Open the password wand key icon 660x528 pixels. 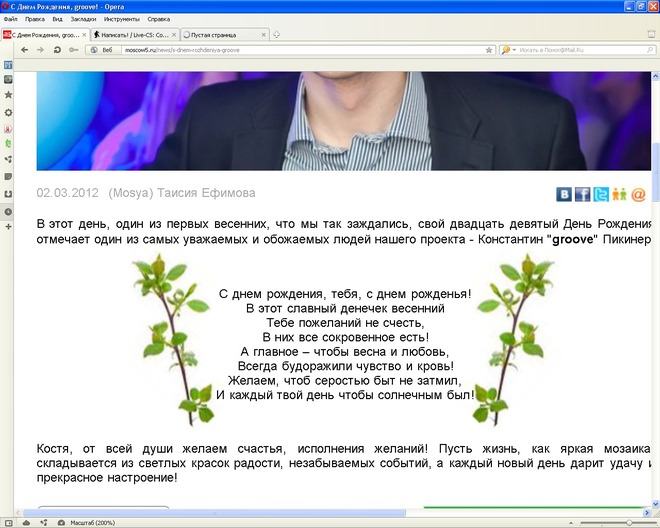74,50
